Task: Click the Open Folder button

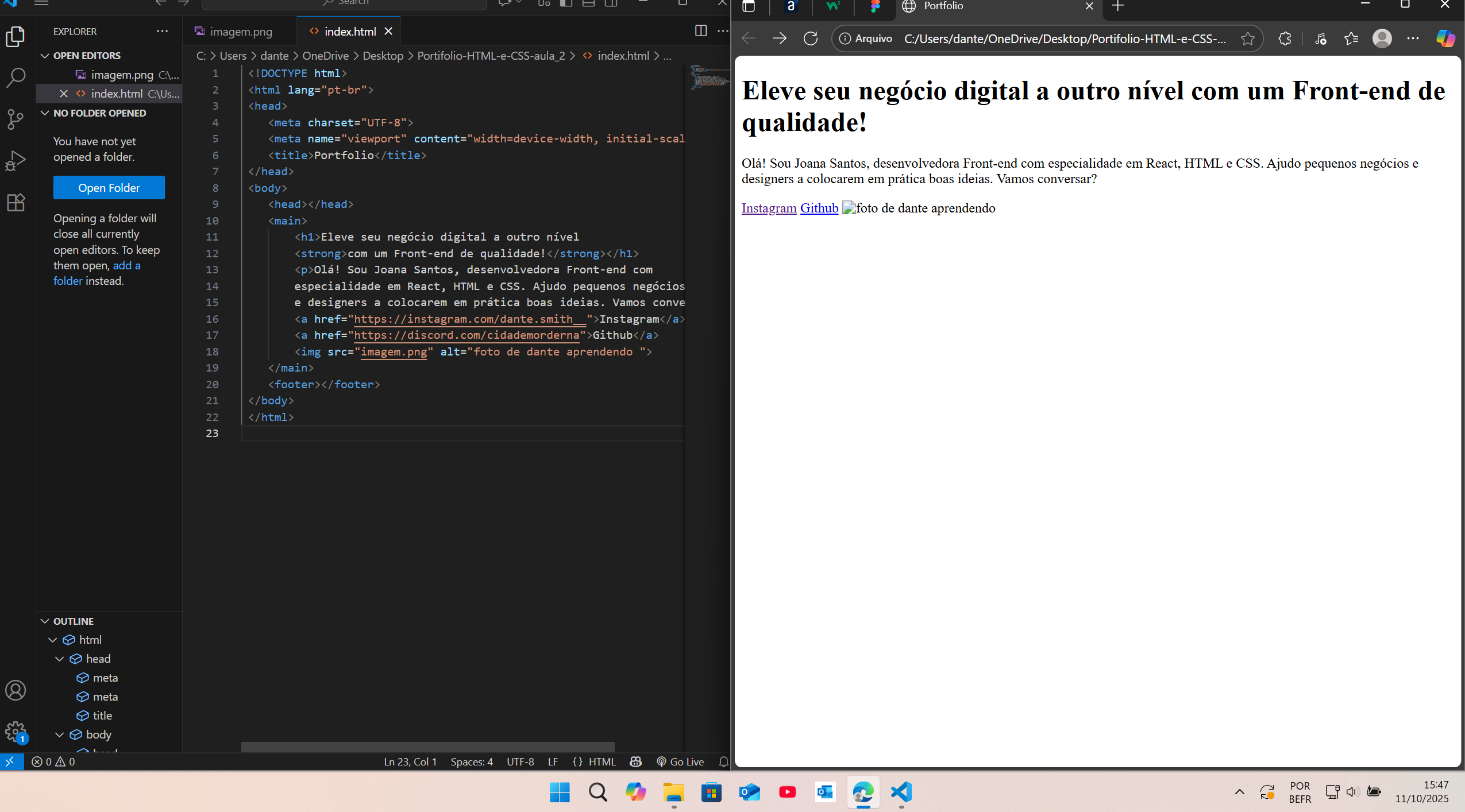Action: coord(109,188)
